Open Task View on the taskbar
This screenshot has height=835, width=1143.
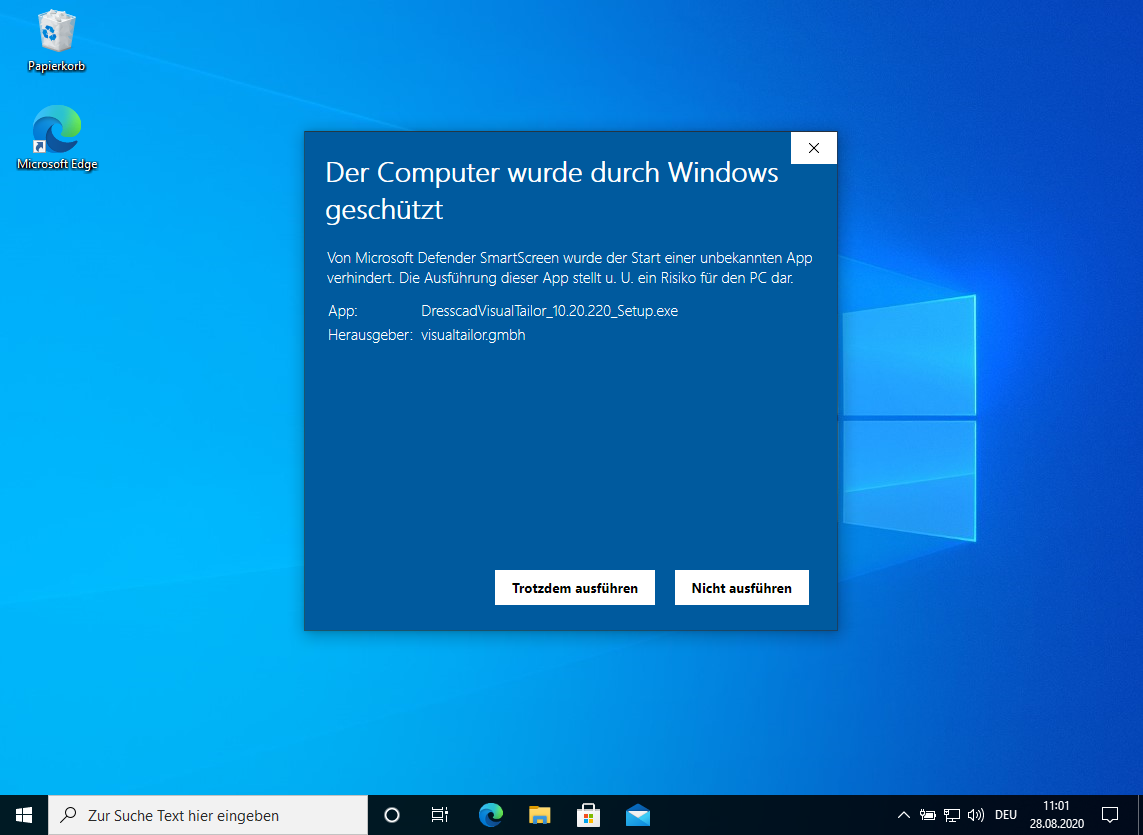[x=439, y=815]
